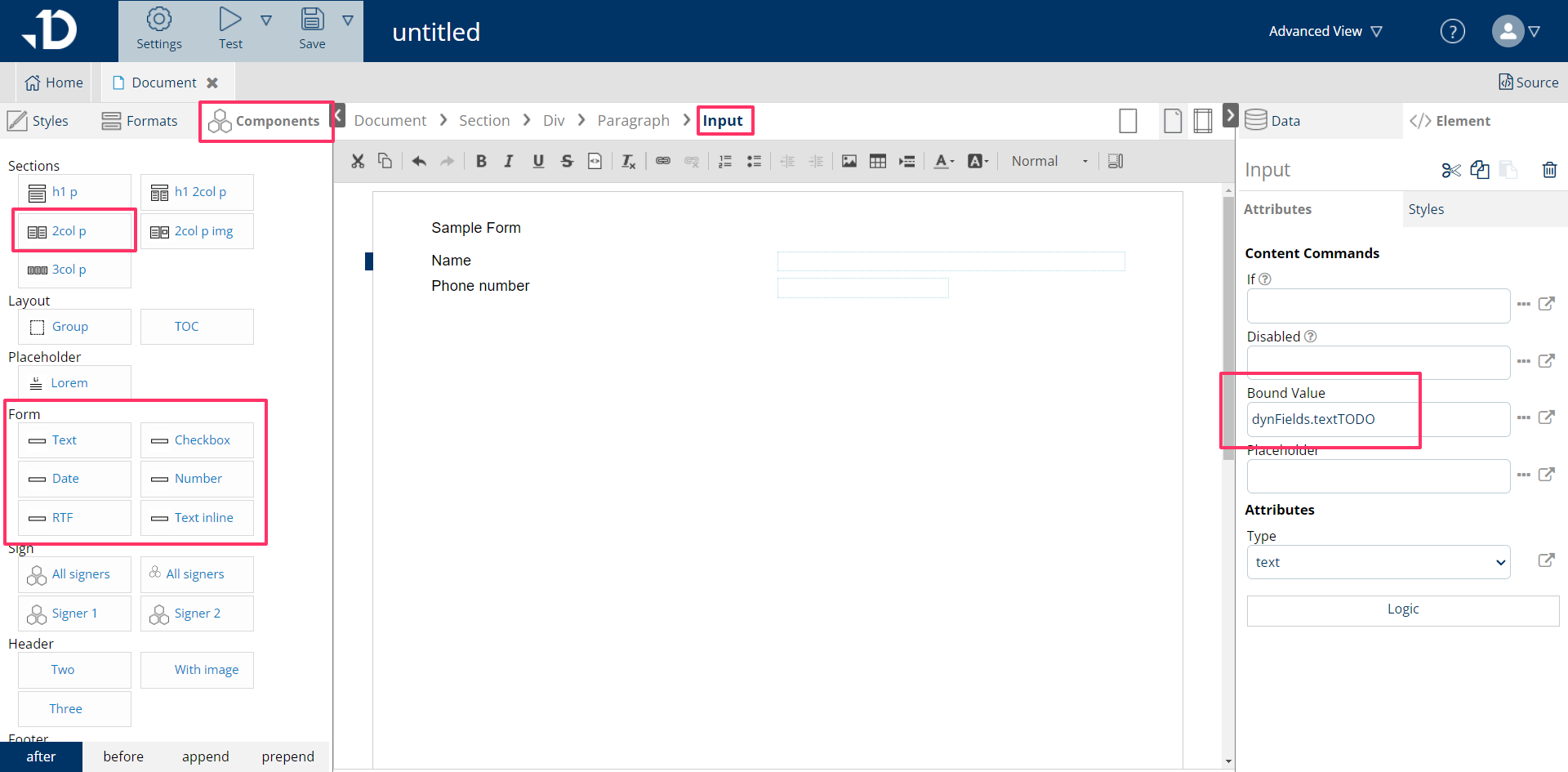Screen dimensions: 1568x772
Task: Add the h1 2col p section
Action: tap(197, 192)
